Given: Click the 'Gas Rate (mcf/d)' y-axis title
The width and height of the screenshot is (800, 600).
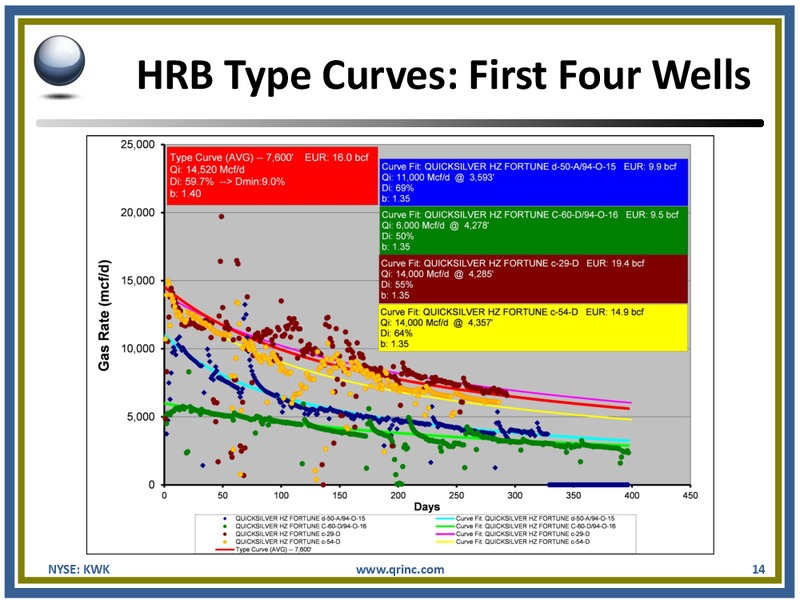Looking at the screenshot, I should click(x=104, y=316).
